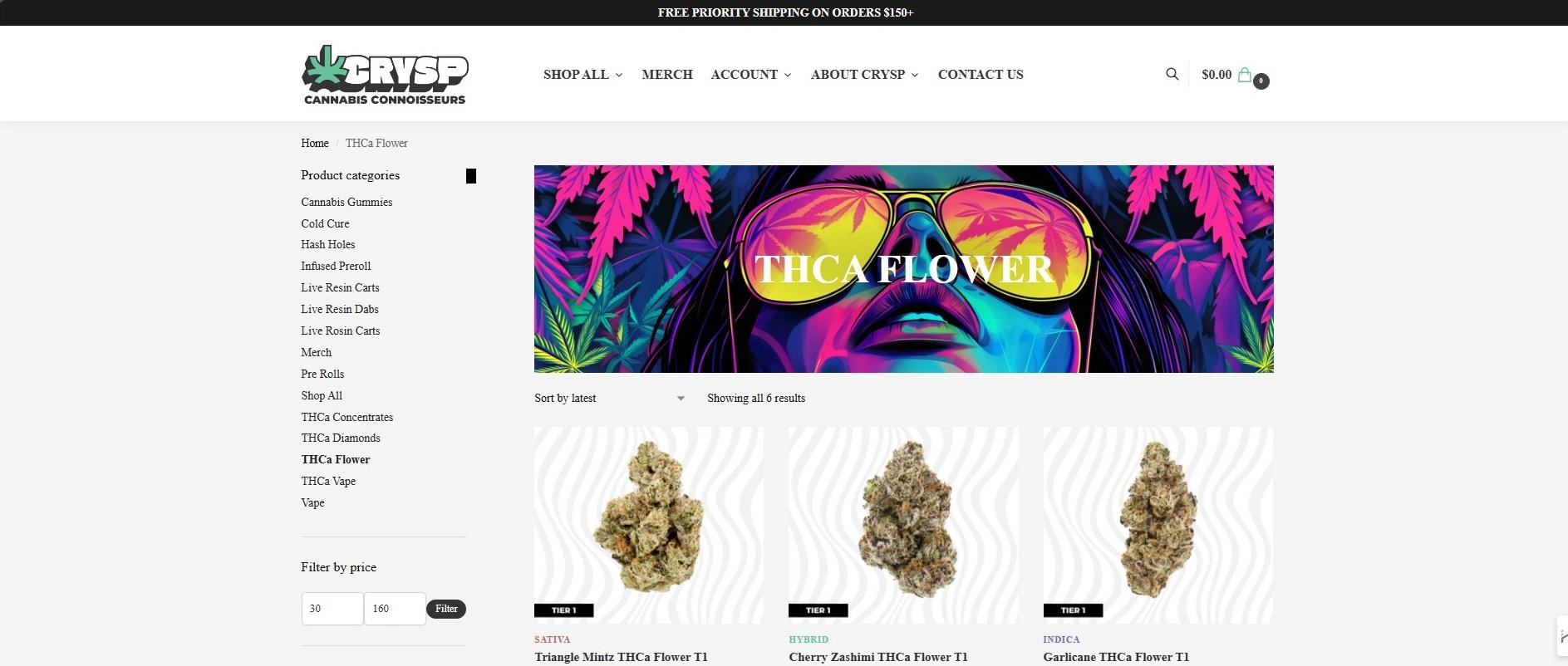Toggle the Product categories black square
Viewport: 1568px width, 666px height.
pos(471,176)
